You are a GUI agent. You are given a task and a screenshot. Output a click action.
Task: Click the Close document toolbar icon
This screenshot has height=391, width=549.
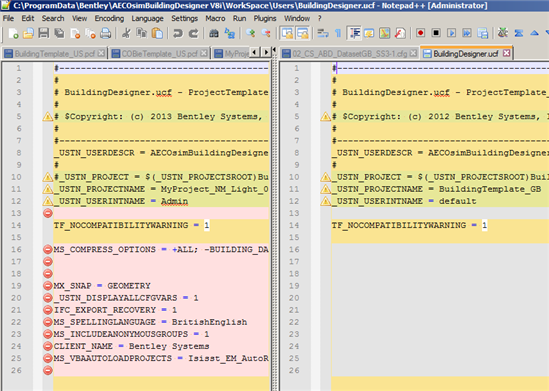coord(75,33)
